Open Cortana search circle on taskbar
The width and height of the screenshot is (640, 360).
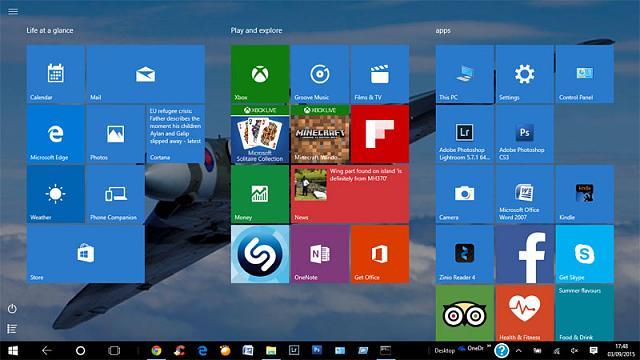coord(80,351)
